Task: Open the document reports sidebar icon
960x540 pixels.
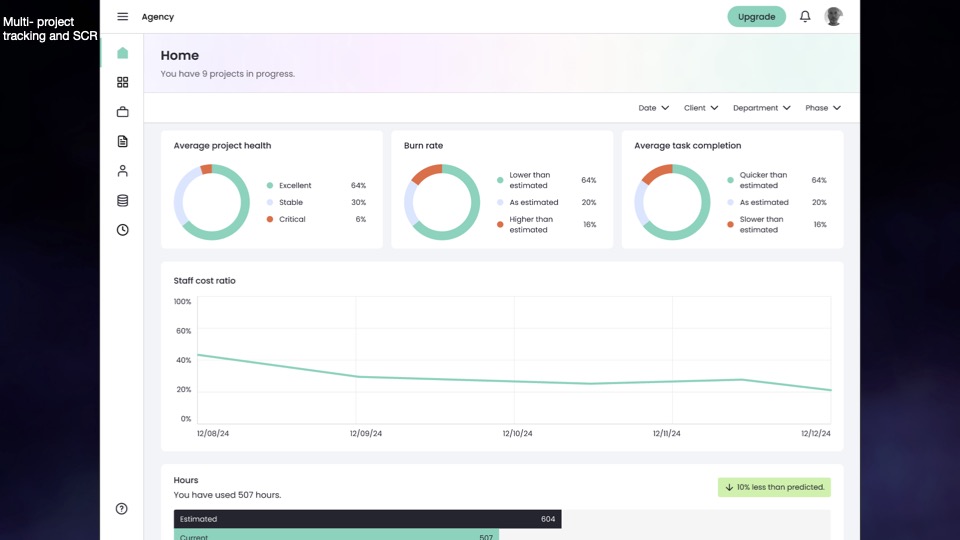Action: [122, 141]
